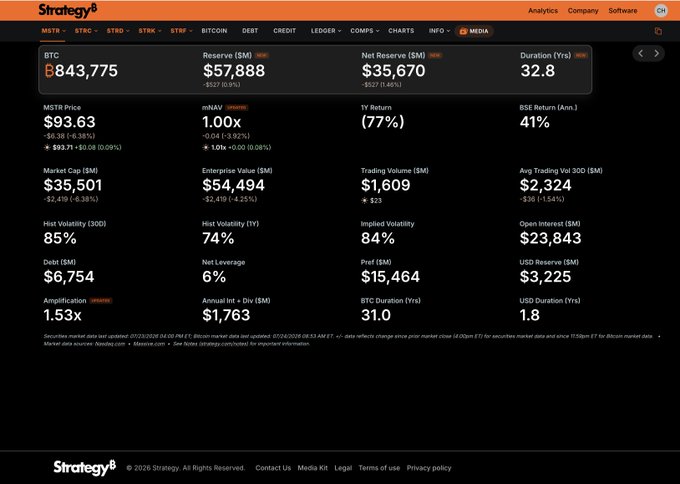680x484 pixels.
Task: Follow the Terms of use footer link
Action: tap(379, 468)
